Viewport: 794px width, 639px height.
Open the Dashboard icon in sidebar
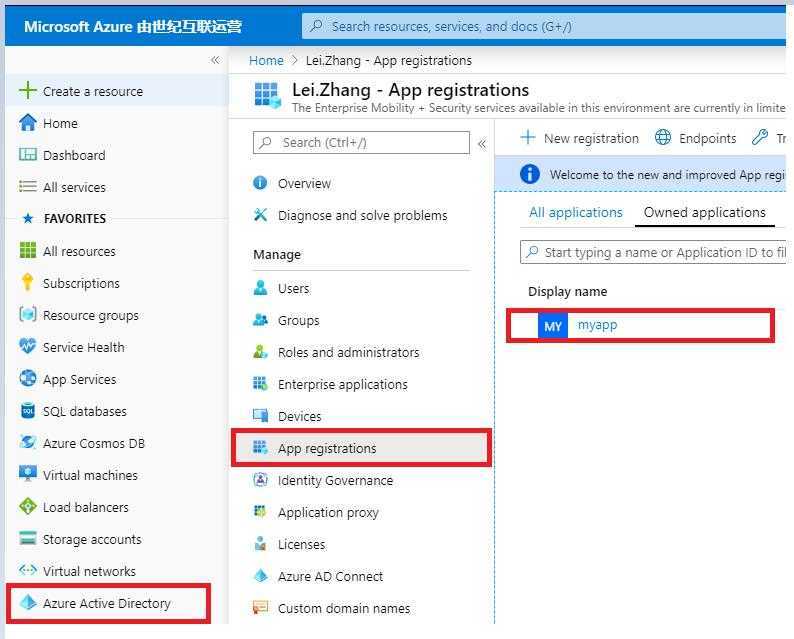point(27,154)
